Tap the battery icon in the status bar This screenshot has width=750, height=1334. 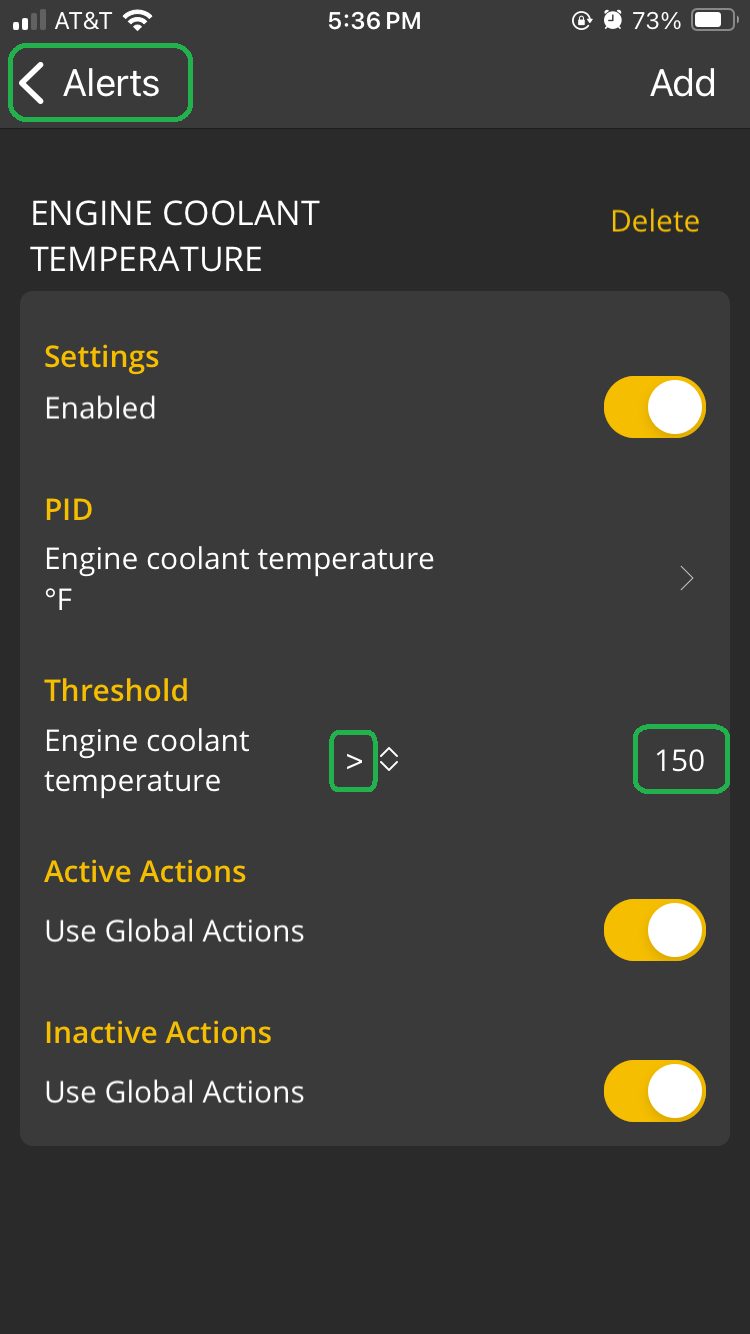coord(716,18)
